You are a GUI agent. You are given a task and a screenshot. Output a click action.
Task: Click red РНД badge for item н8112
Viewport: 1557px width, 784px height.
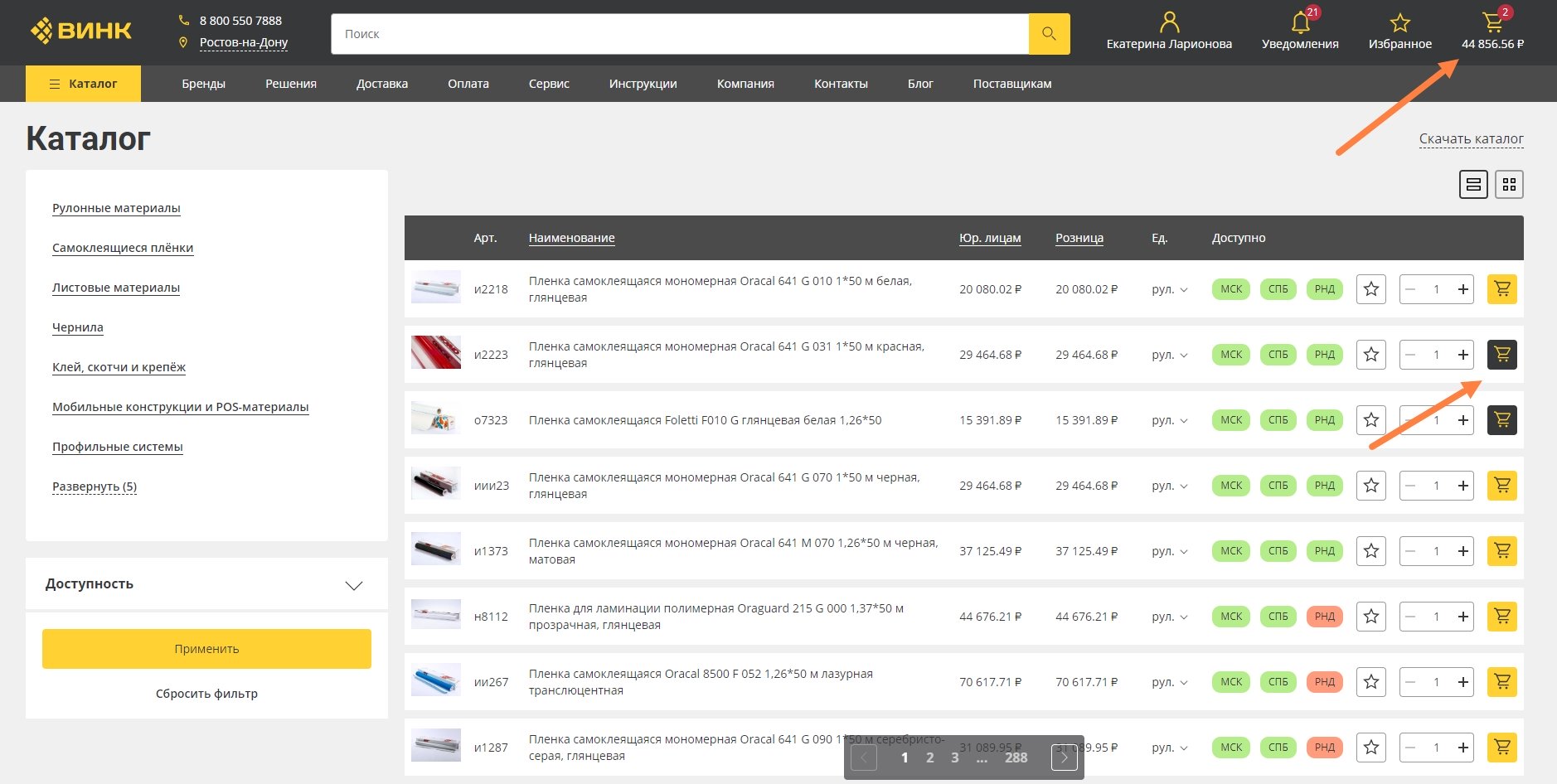coord(1325,617)
